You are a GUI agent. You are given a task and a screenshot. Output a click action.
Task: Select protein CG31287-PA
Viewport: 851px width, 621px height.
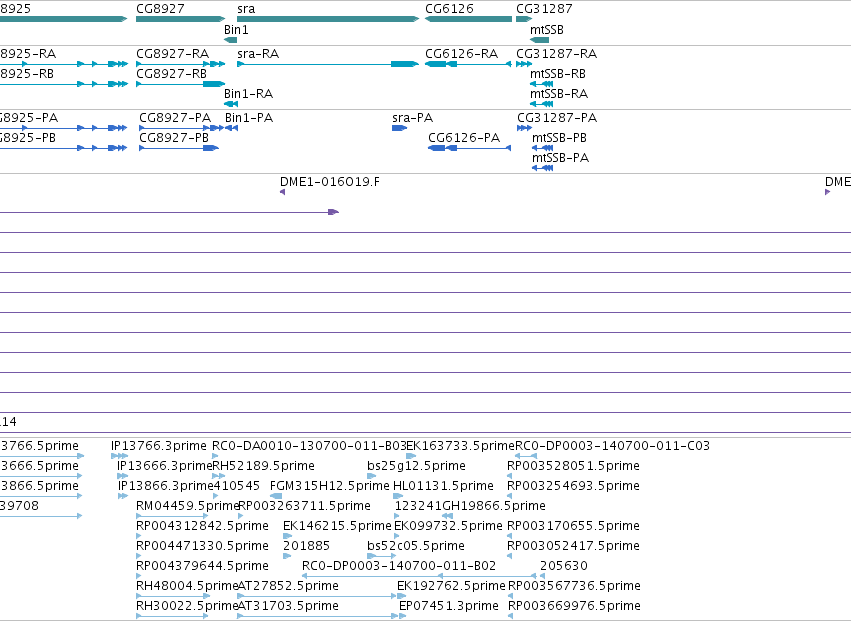(x=557, y=118)
